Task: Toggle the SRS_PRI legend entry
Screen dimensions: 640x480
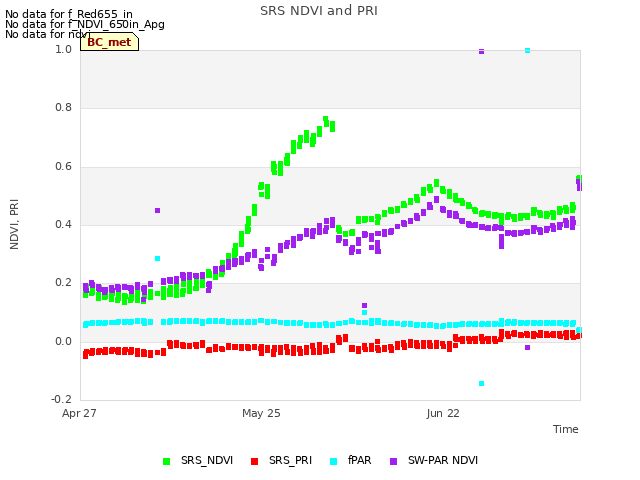Action: pyautogui.click(x=281, y=460)
